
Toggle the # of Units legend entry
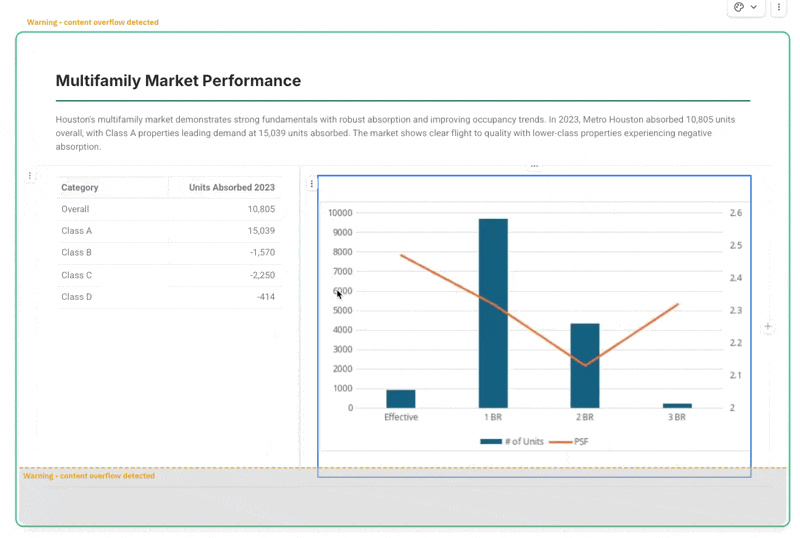(512, 441)
